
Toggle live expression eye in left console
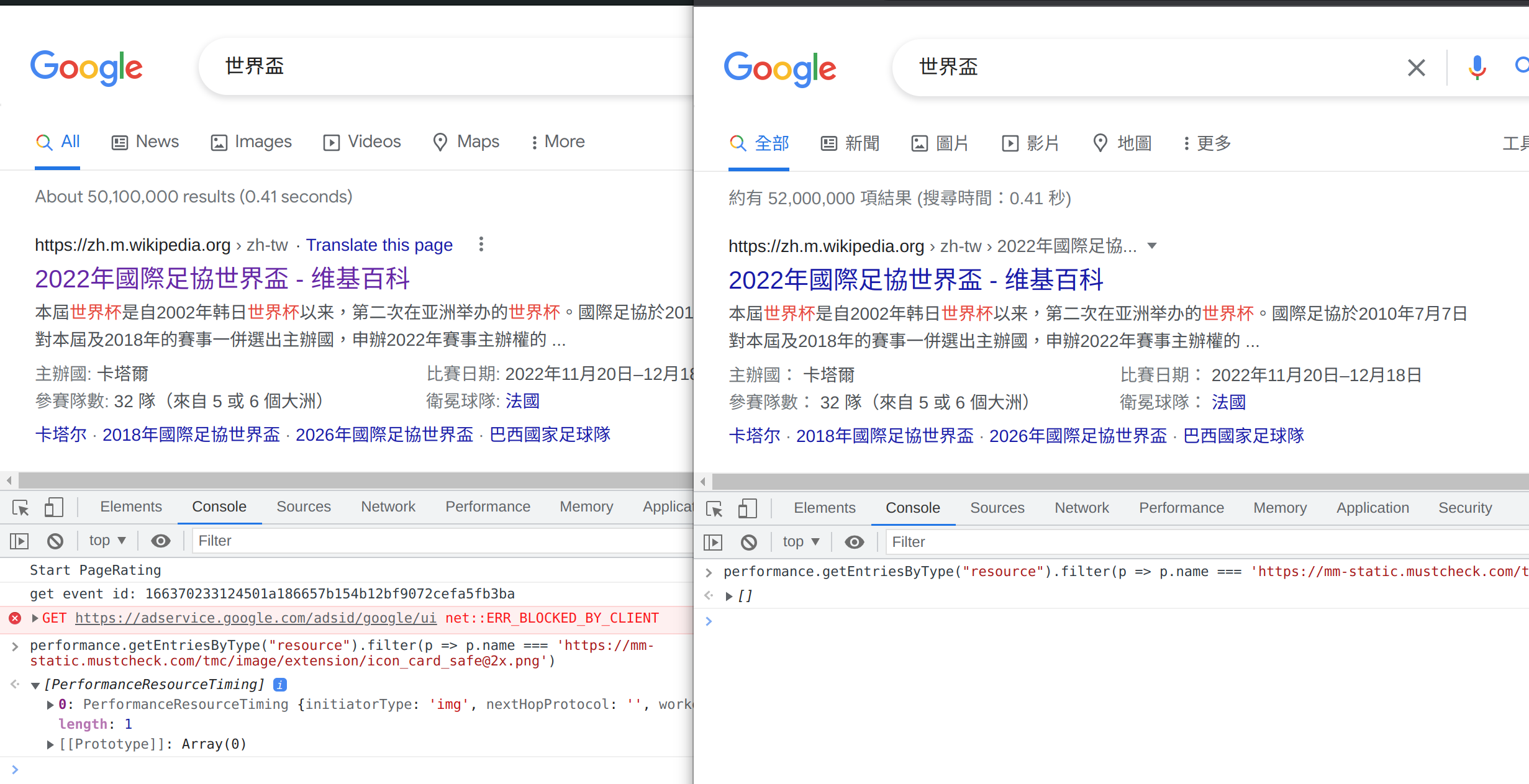pos(161,541)
